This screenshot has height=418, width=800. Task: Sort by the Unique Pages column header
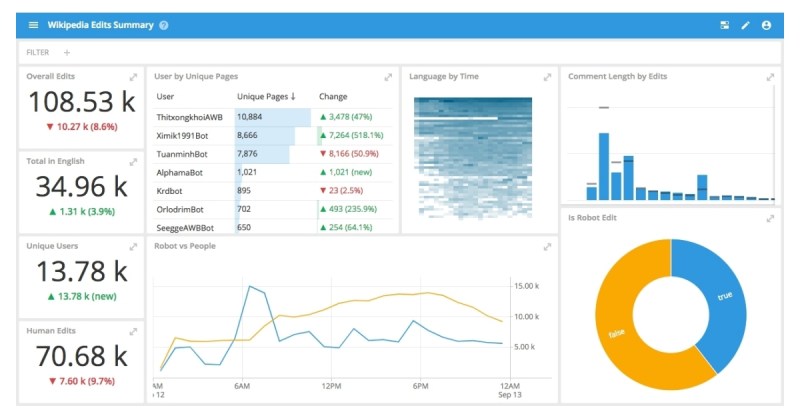(x=264, y=97)
